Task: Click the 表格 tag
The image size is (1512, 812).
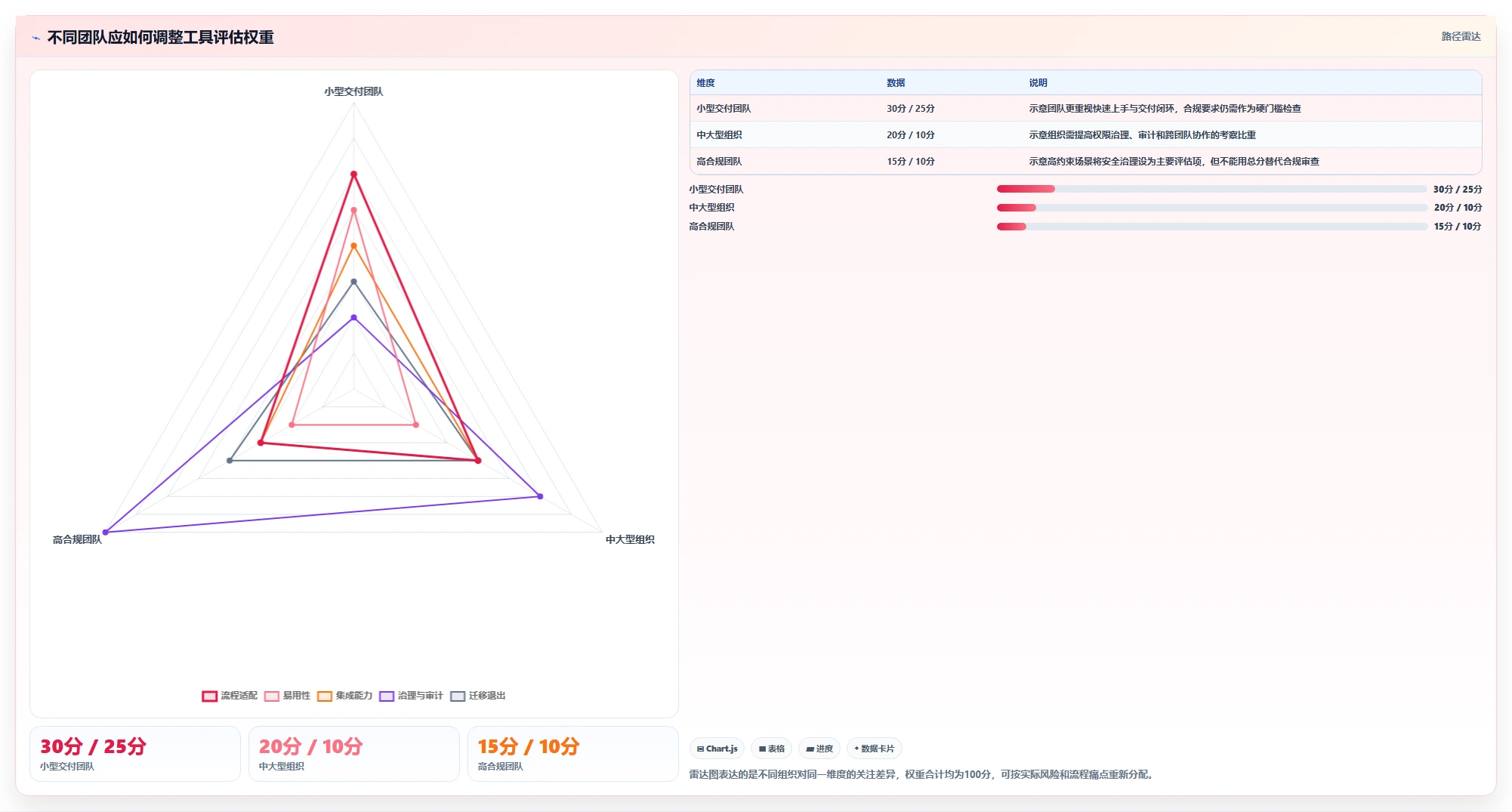Action: pyautogui.click(x=771, y=749)
